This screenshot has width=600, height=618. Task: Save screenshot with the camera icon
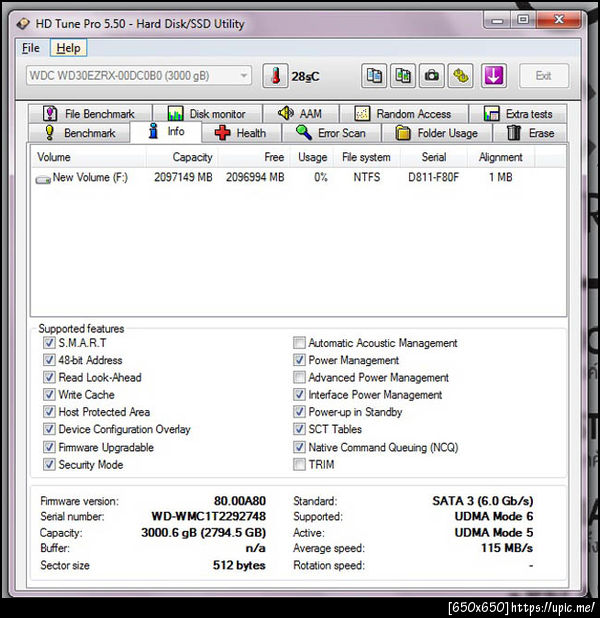pos(432,76)
